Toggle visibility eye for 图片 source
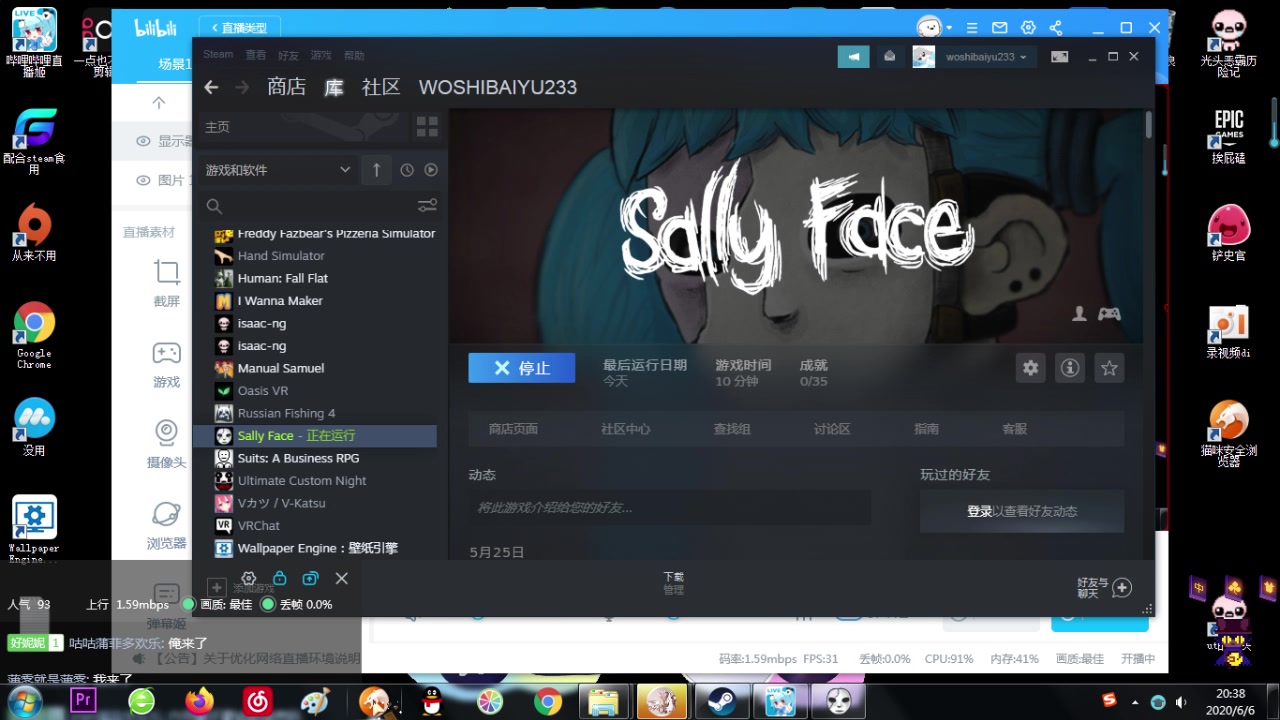 [144, 180]
